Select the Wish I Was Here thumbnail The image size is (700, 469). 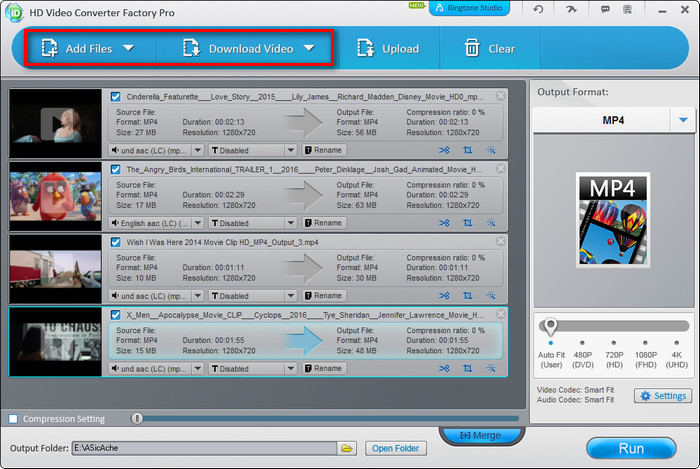tap(55, 269)
